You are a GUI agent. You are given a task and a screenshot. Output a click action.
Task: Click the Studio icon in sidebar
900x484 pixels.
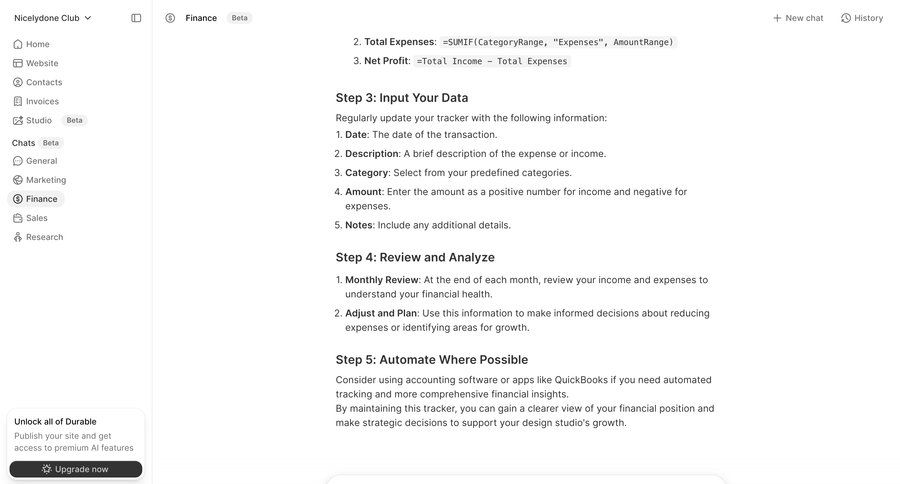click(x=18, y=120)
